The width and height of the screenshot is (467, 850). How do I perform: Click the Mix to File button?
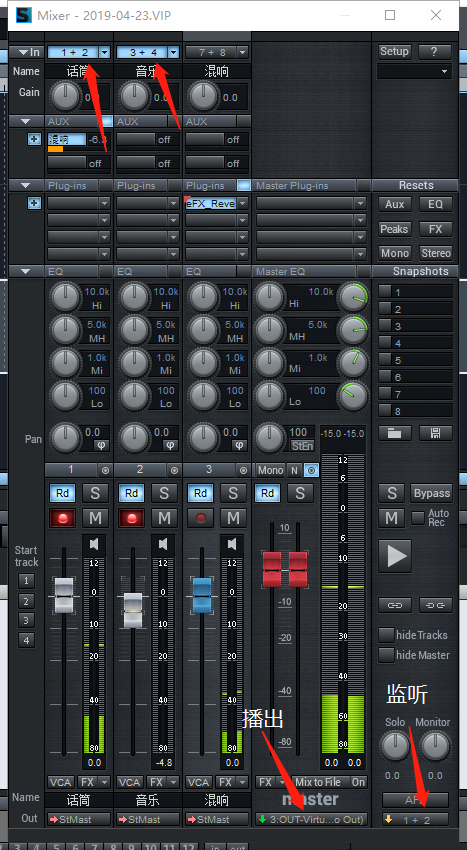318,782
